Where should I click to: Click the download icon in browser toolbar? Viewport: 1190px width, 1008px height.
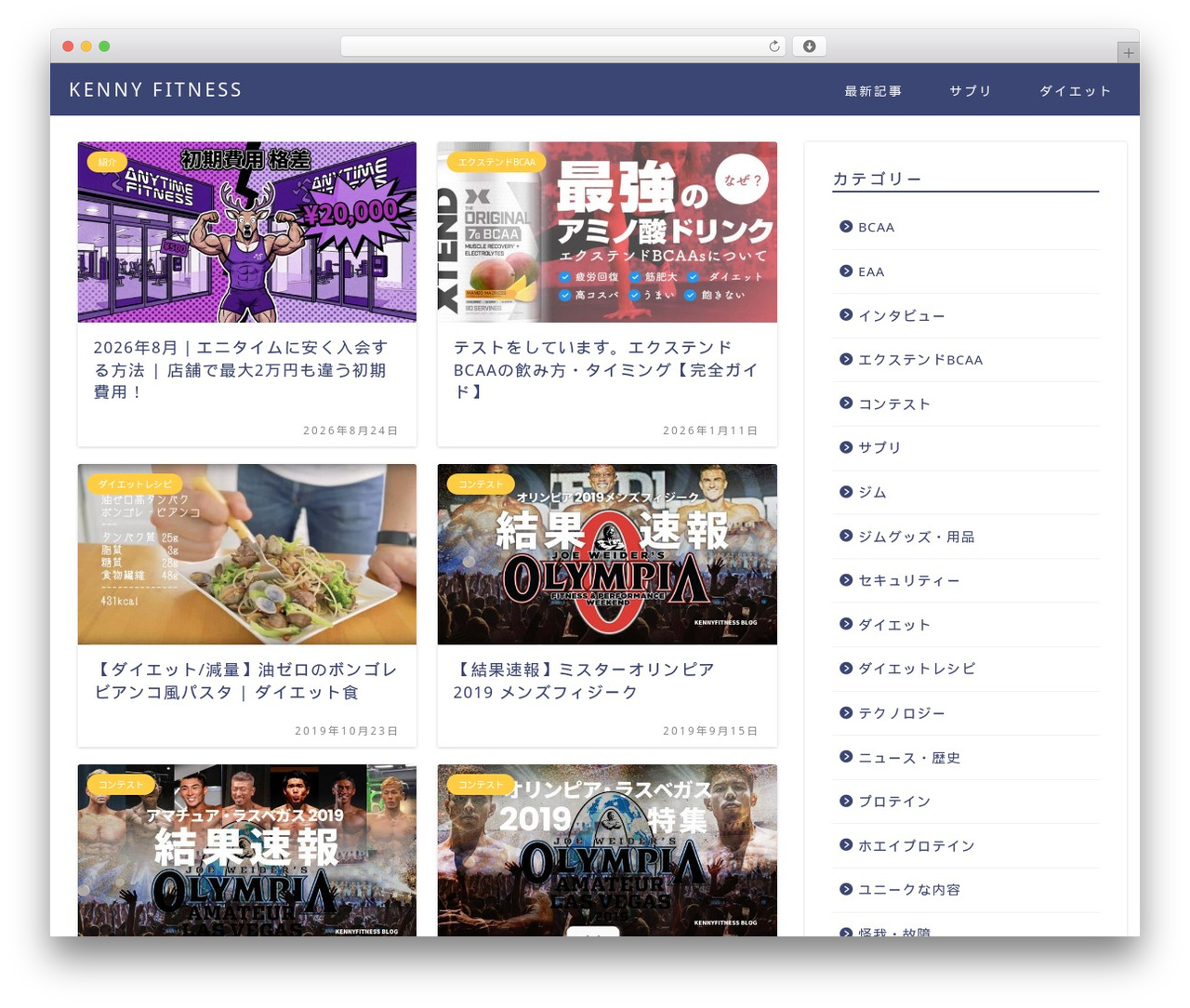(x=810, y=46)
